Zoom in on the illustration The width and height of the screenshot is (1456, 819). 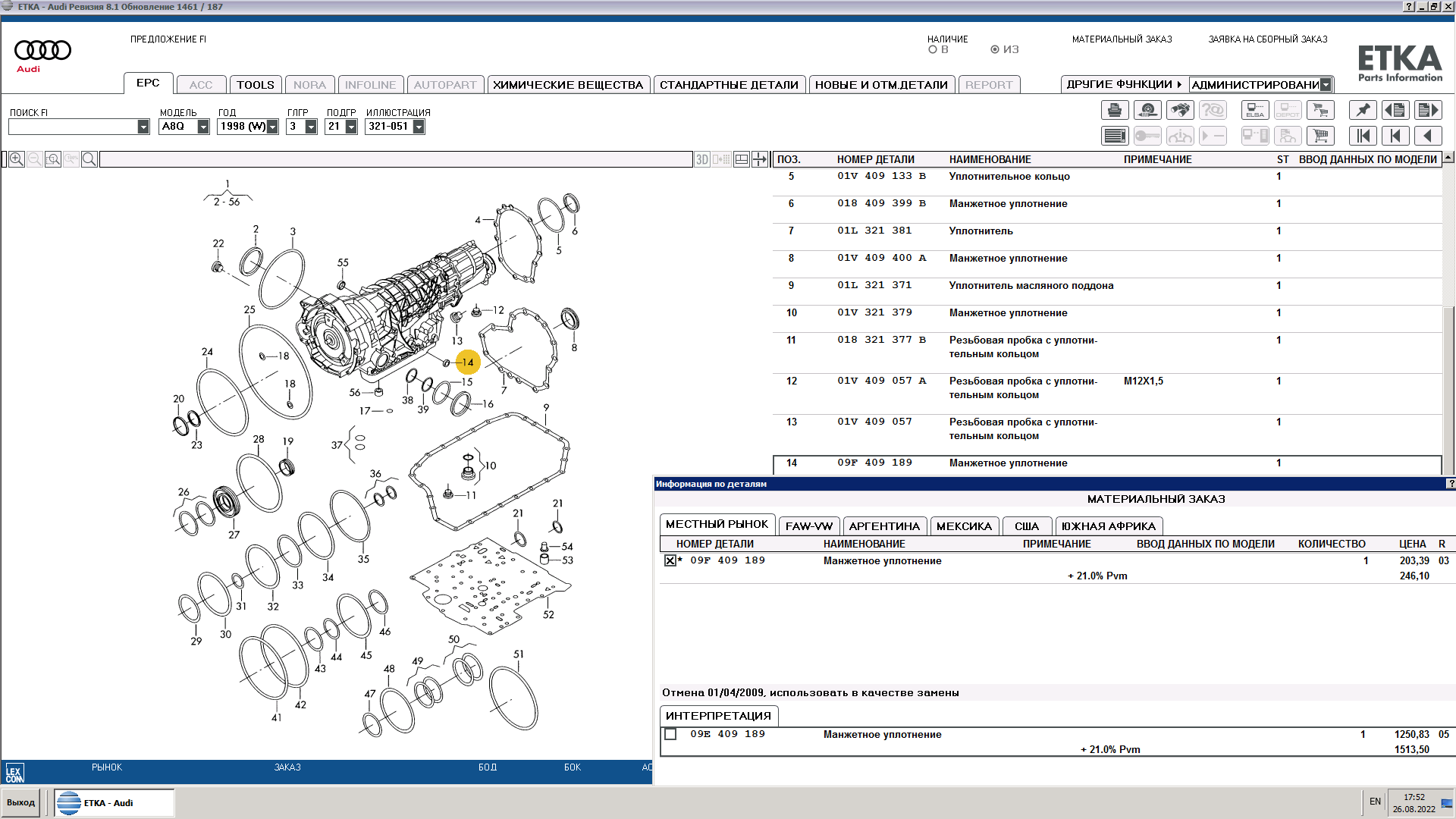click(x=17, y=159)
